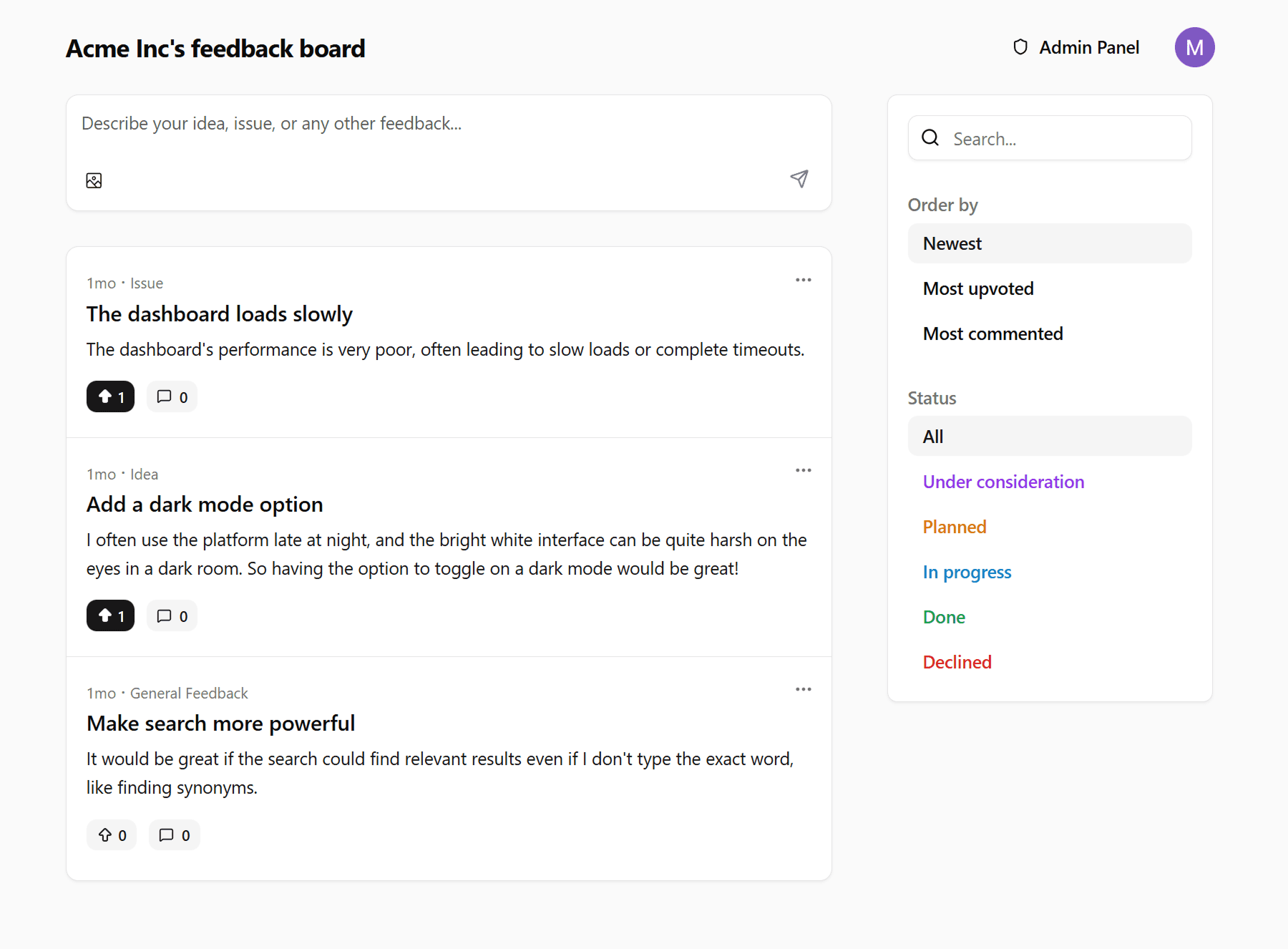1288x949 pixels.
Task: Click the Admin Panel shield icon
Action: (1020, 47)
